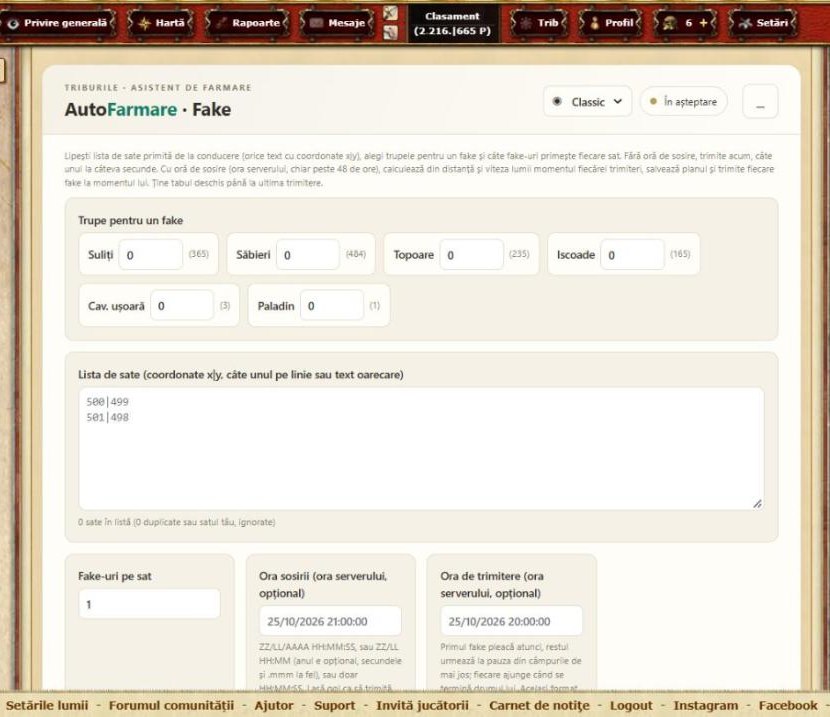The width and height of the screenshot is (830, 717).
Task: Click the tools icon beside Setări
Action: 745,23
